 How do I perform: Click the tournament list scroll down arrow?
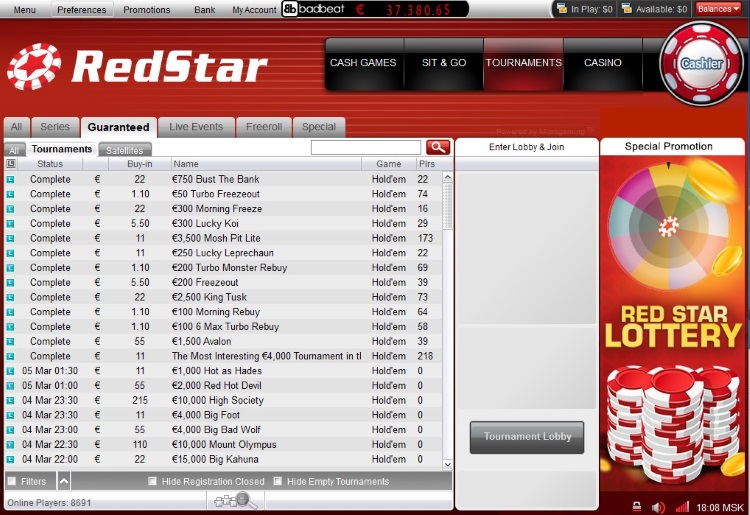(x=448, y=464)
